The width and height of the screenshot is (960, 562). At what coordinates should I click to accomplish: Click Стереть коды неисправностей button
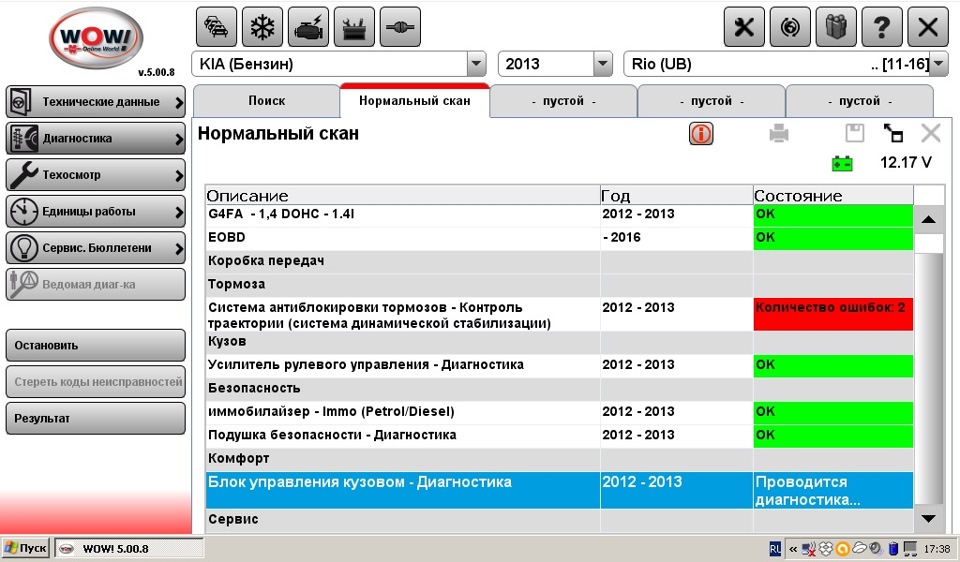pyautogui.click(x=96, y=382)
